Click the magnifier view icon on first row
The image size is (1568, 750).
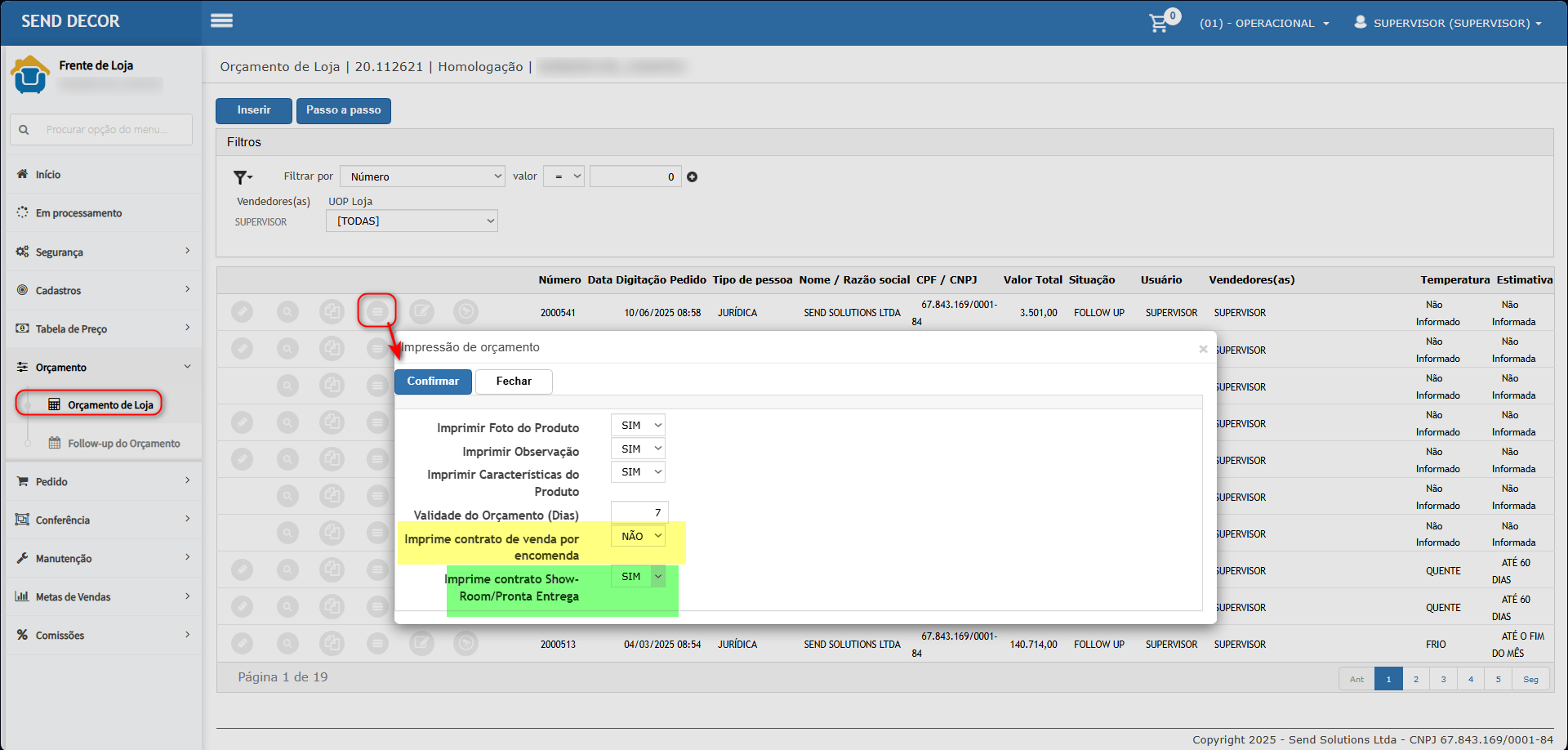pyautogui.click(x=287, y=311)
